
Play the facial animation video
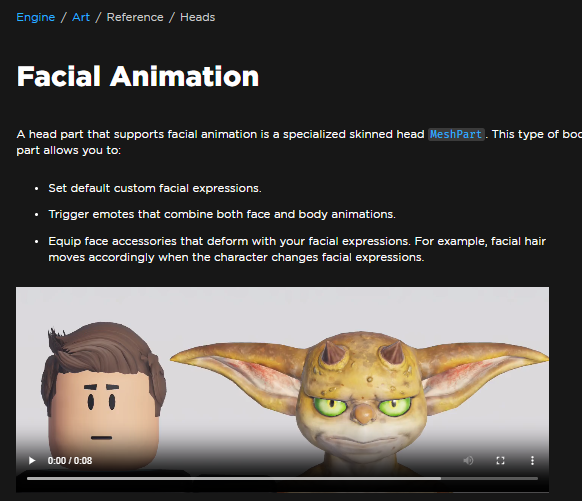[x=32, y=461]
